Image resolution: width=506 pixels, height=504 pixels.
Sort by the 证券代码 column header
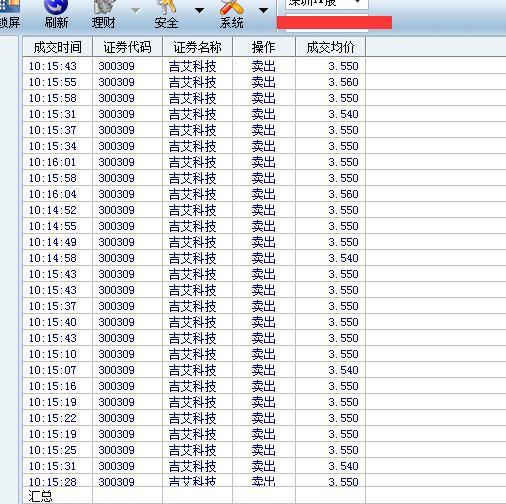[x=127, y=47]
